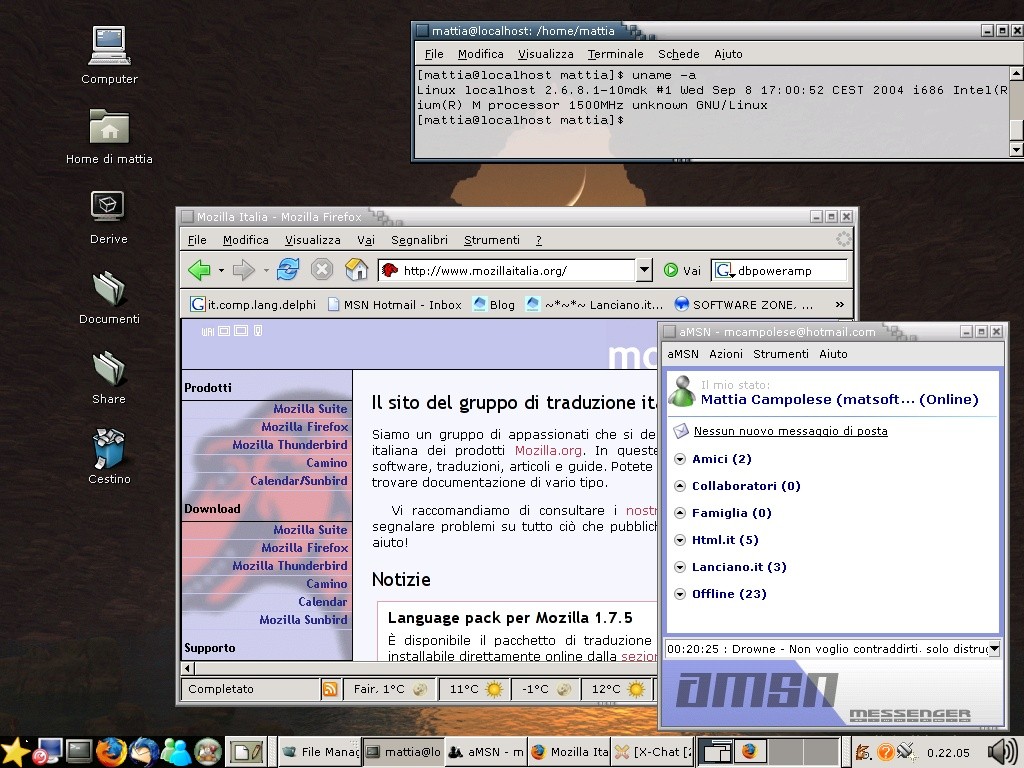Click Firefox's stop loading button

(x=321, y=270)
